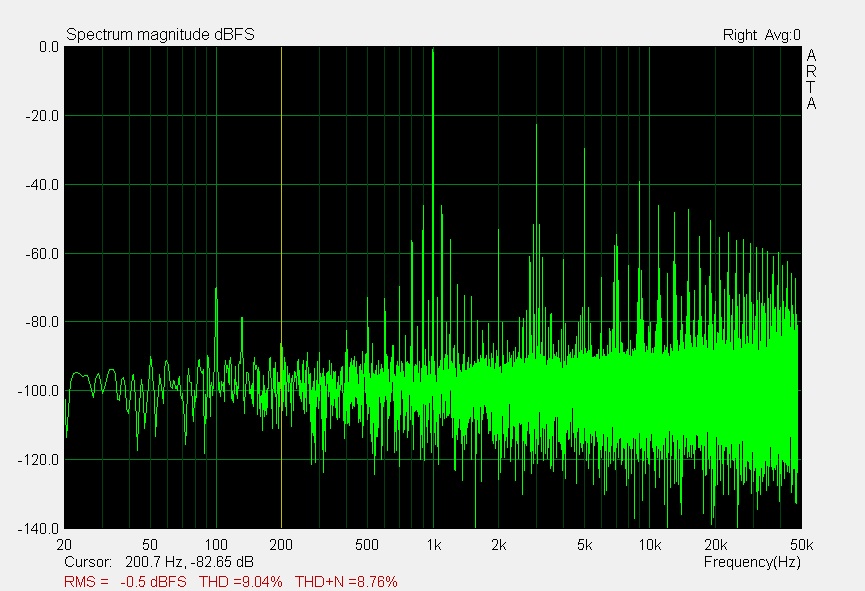Click the '-40.0' dB axis label
The width and height of the screenshot is (865, 591).
[42, 185]
